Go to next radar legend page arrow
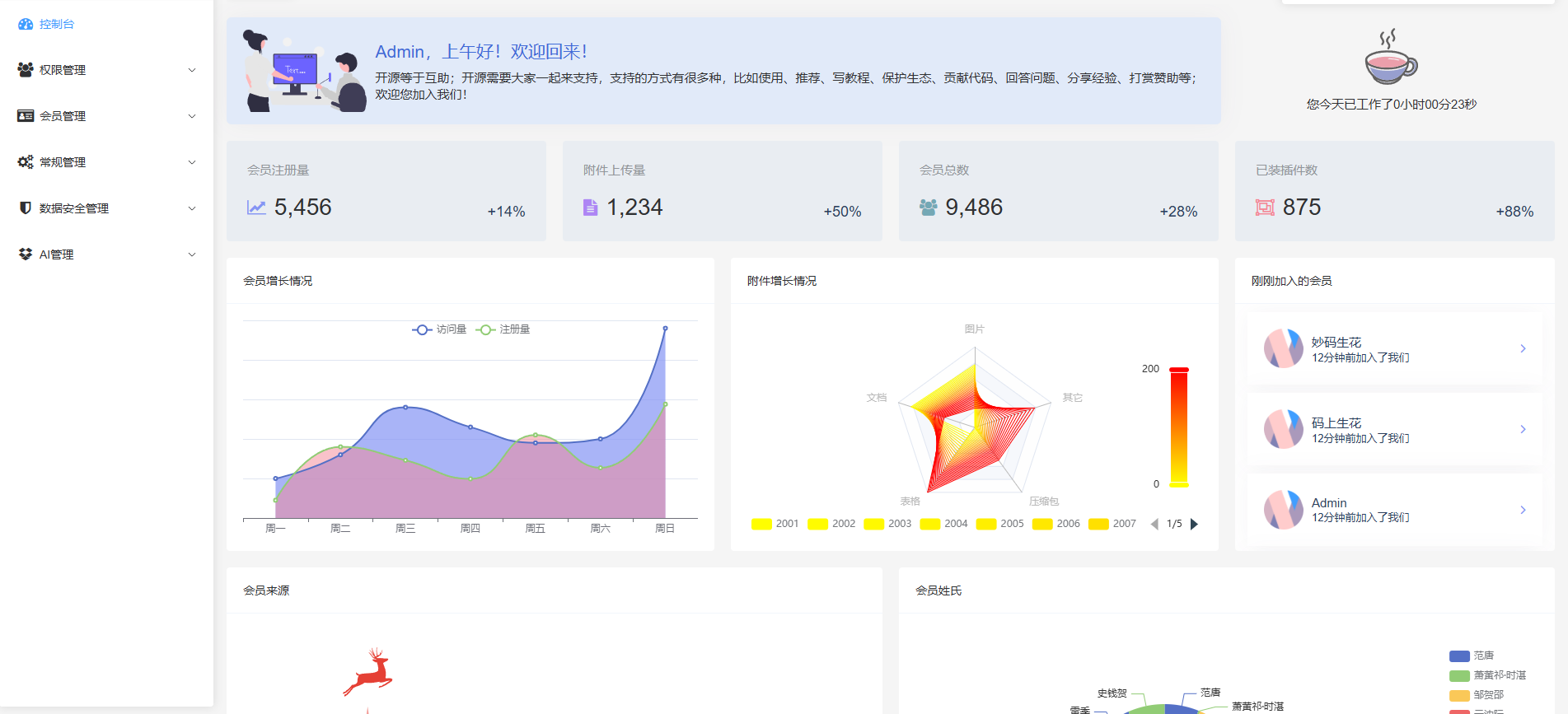 1195,524
